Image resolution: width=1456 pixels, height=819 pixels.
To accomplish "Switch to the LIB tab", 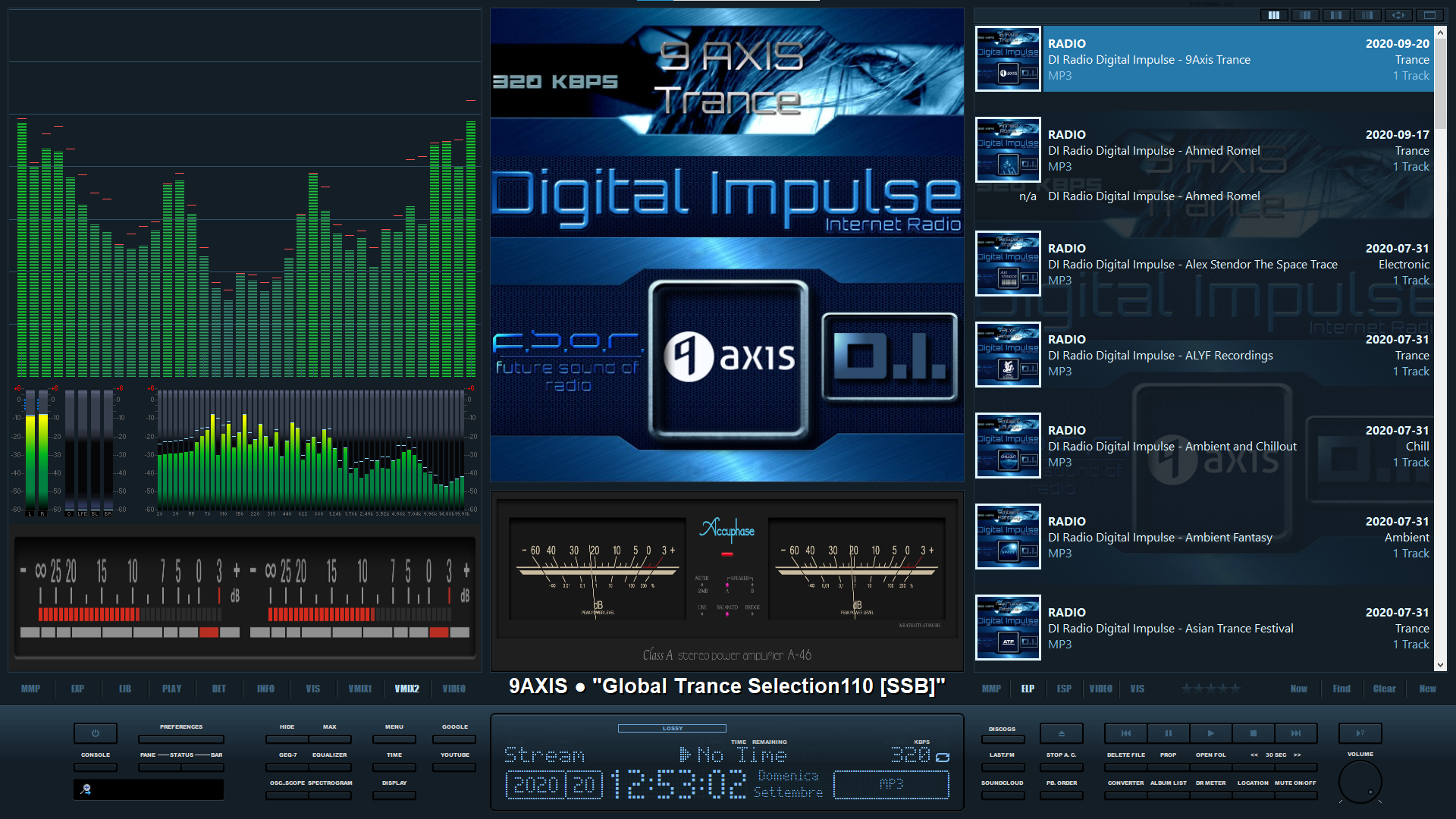I will coord(125,689).
